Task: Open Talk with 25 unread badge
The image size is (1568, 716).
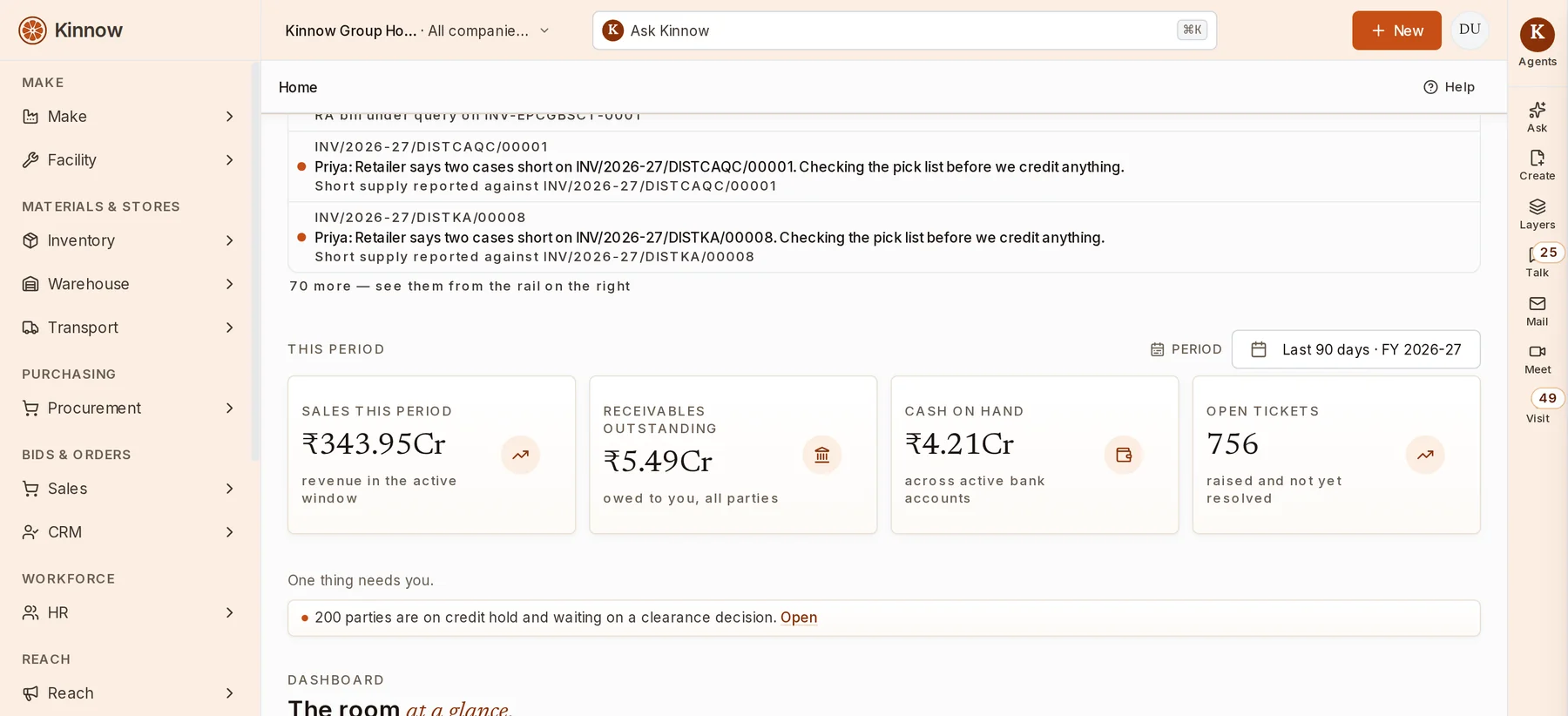Action: pos(1539,261)
